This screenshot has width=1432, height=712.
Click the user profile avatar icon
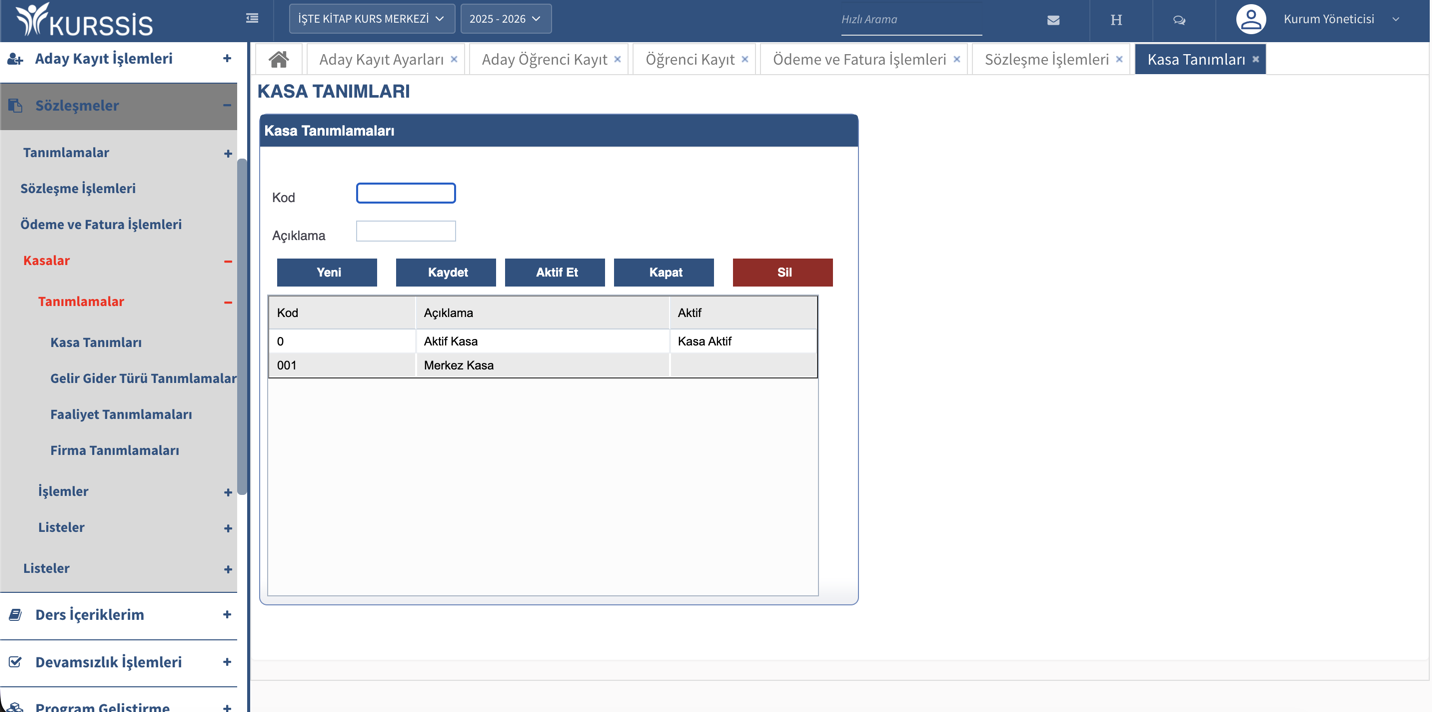tap(1250, 19)
